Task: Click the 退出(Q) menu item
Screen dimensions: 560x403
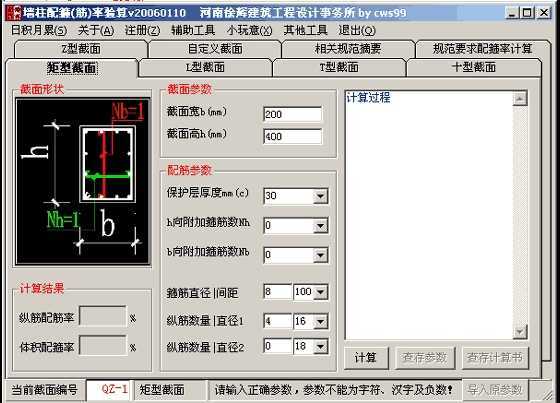Action: [357, 30]
